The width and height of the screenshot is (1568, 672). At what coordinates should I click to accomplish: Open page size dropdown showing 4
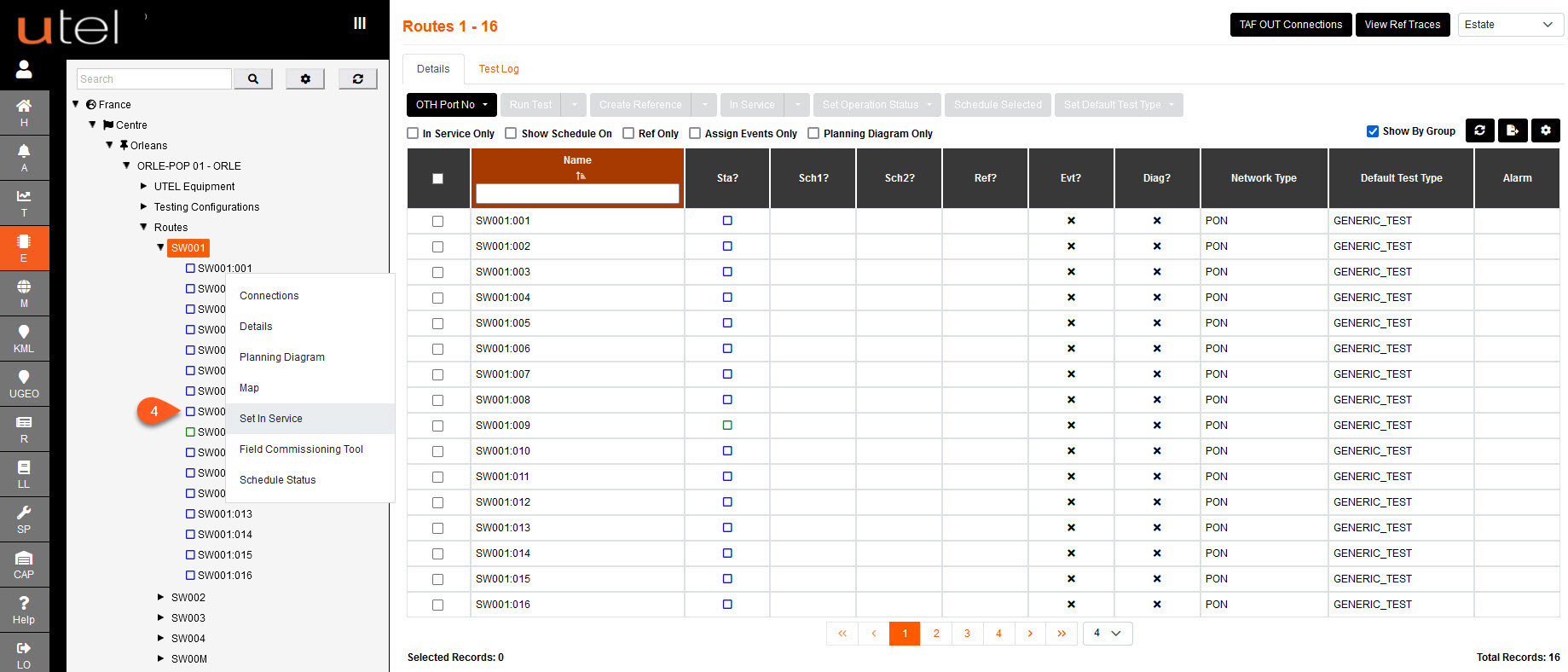click(x=1108, y=633)
